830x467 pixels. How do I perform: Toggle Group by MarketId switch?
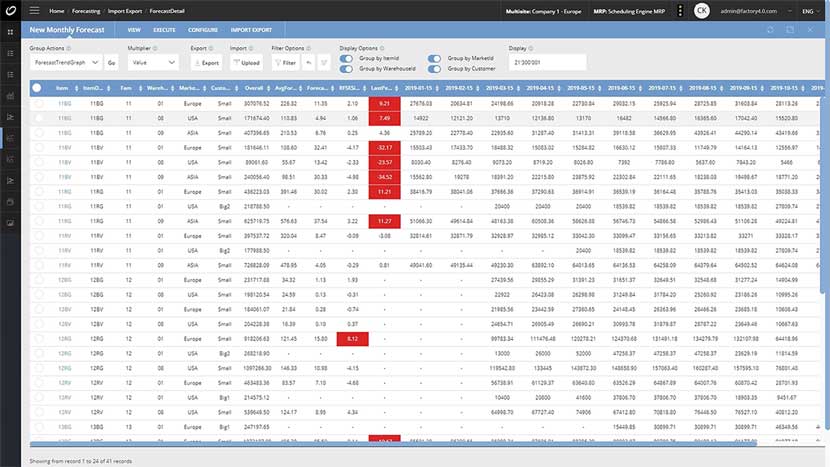(x=435, y=58)
